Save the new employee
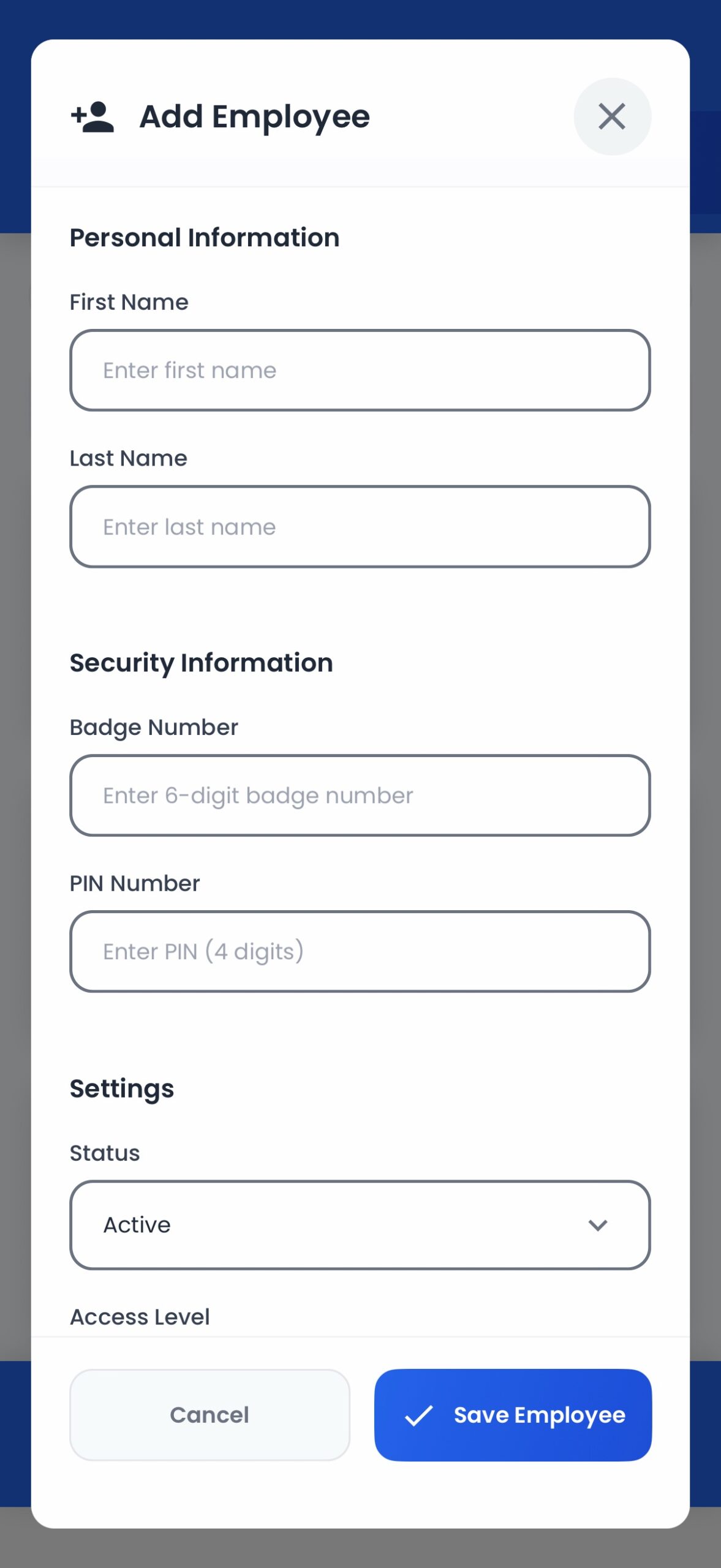 (x=513, y=1415)
